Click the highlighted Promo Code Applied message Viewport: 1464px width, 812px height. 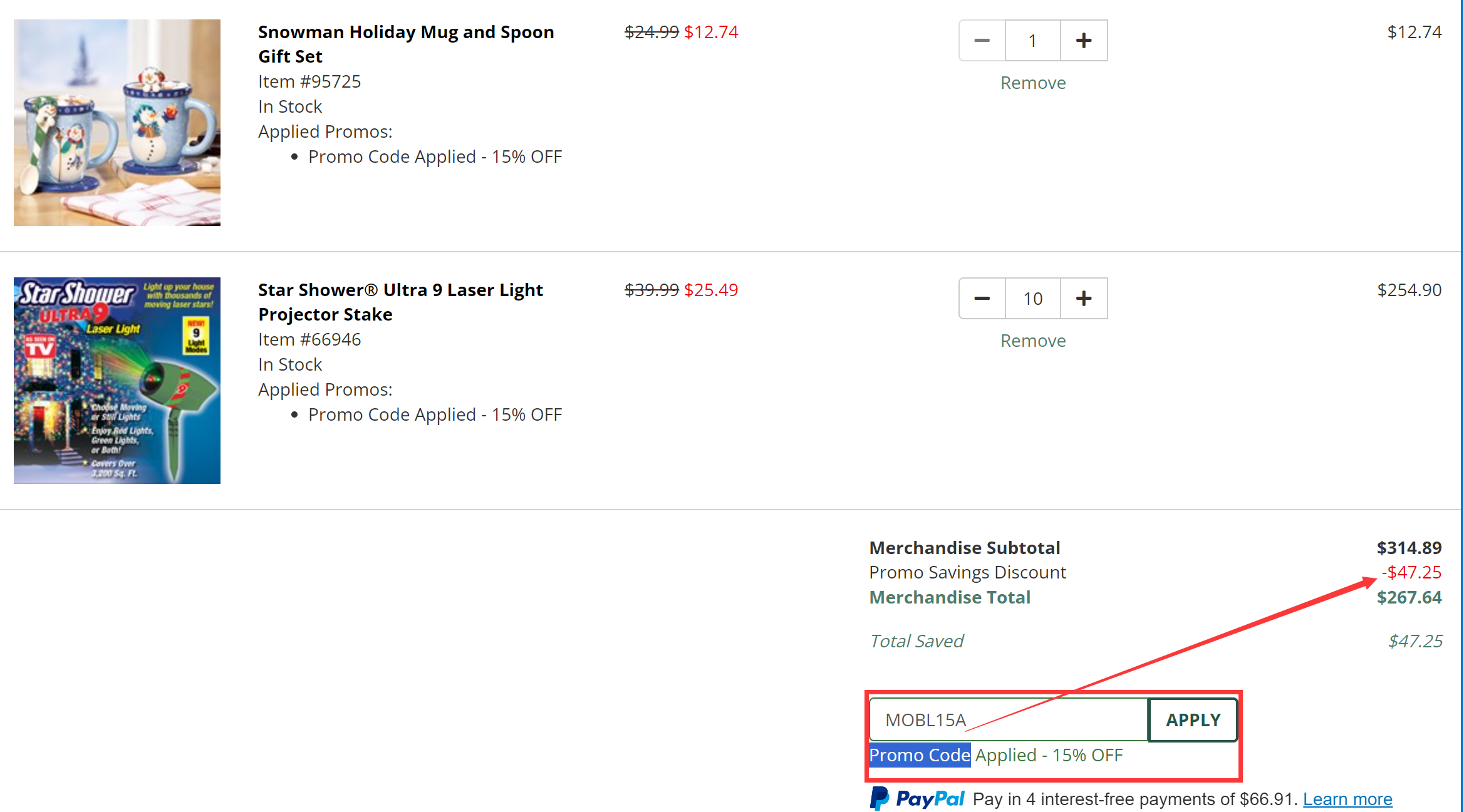pyautogui.click(x=995, y=755)
